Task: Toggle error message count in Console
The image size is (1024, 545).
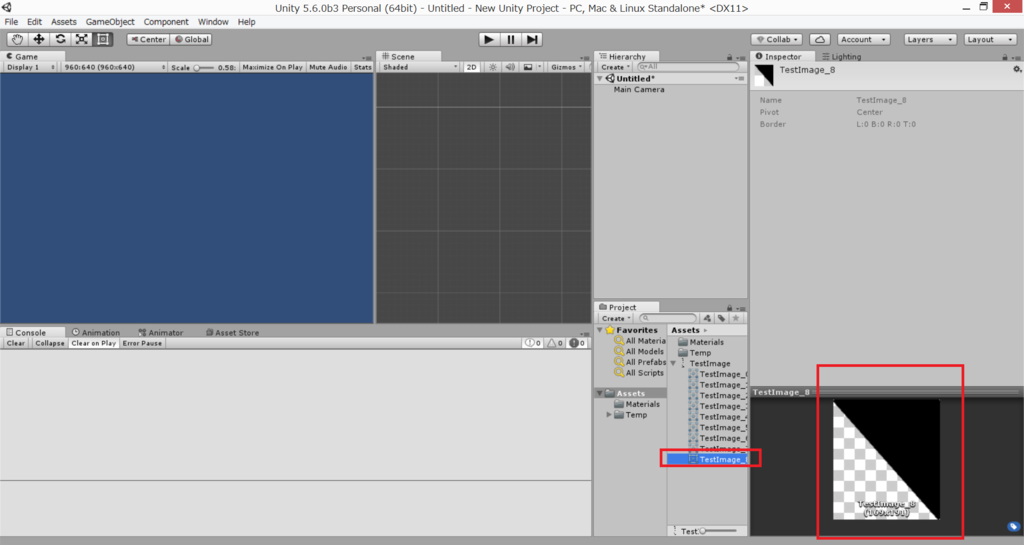Action: coord(577,343)
